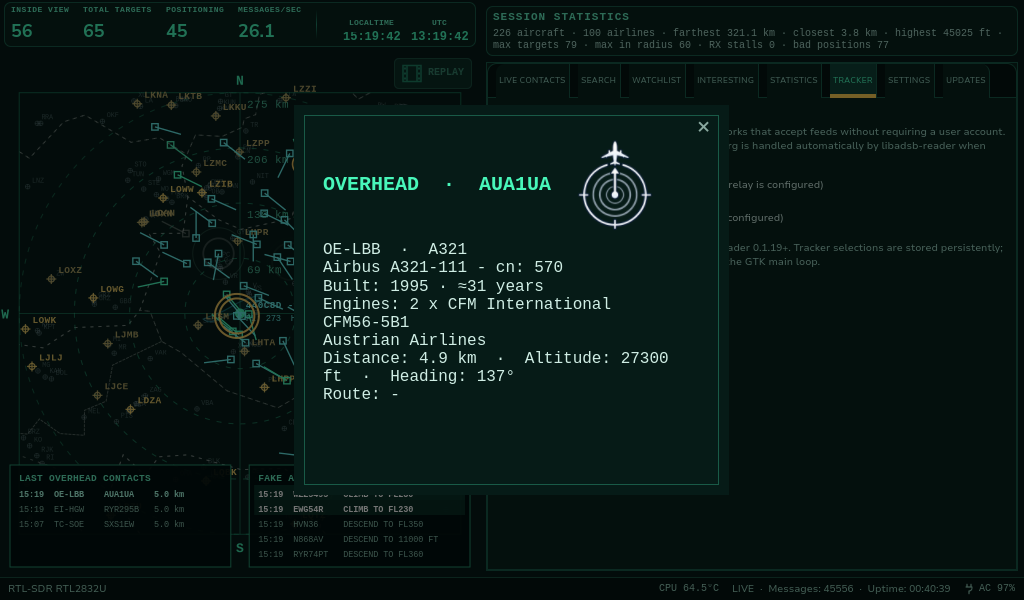Viewport: 1024px width, 600px height.
Task: Click the Messages/sec value 26.1
Action: (x=256, y=31)
